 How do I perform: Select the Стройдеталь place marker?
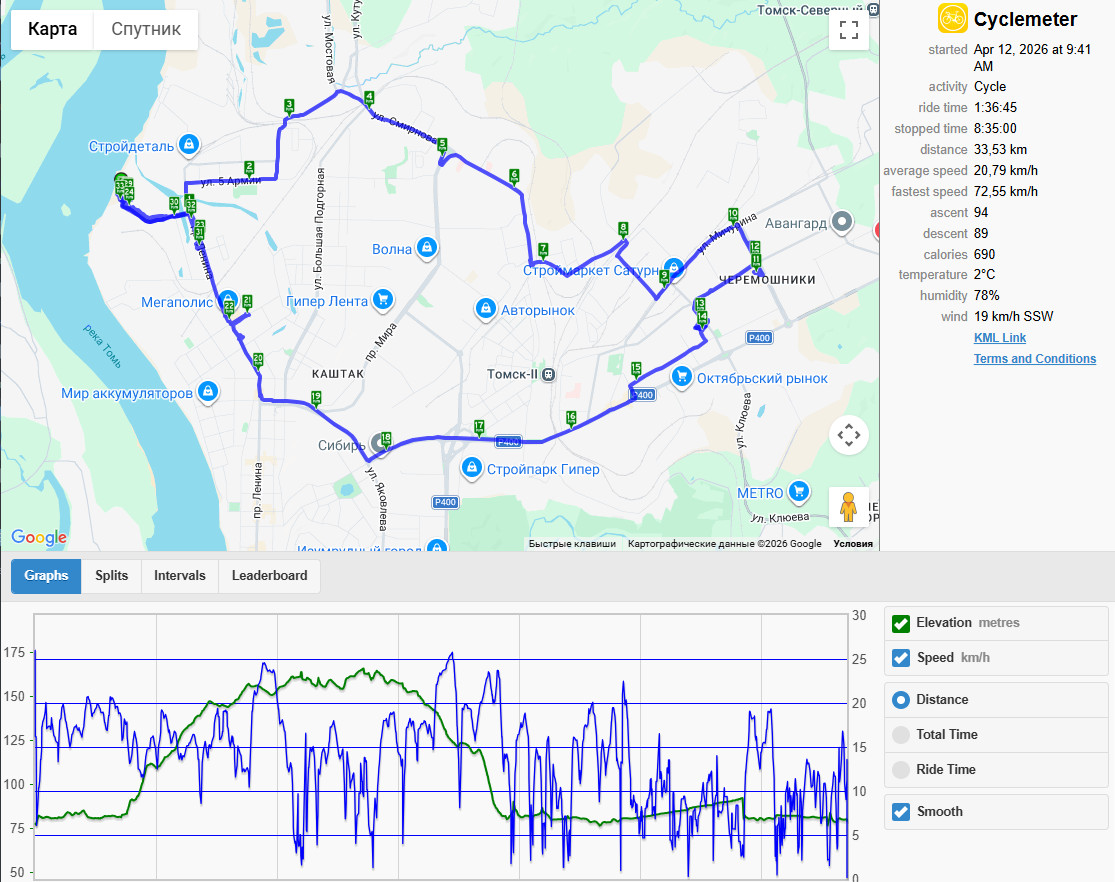tap(188, 145)
